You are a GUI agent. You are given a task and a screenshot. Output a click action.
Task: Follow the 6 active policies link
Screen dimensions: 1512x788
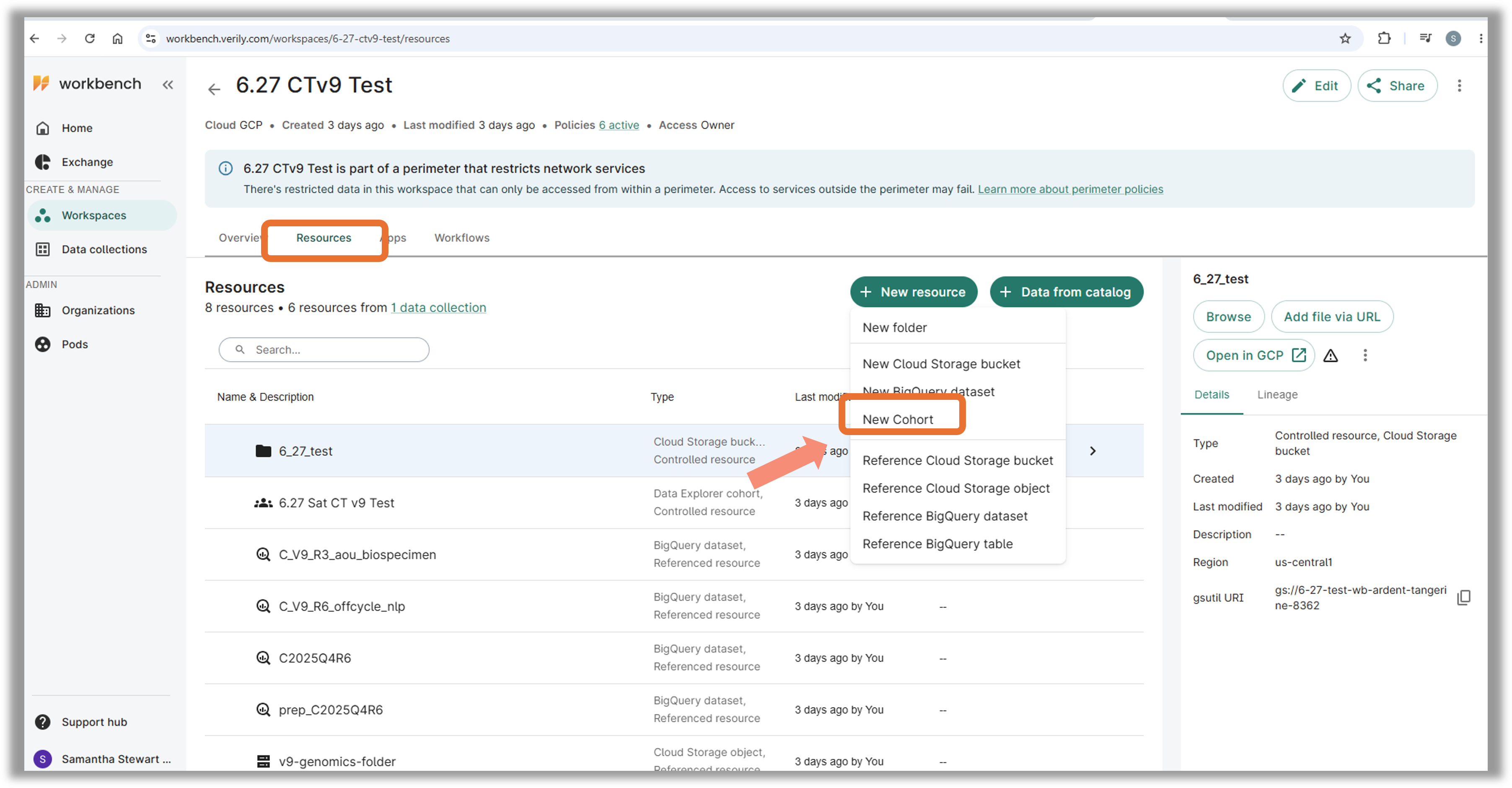[619, 125]
